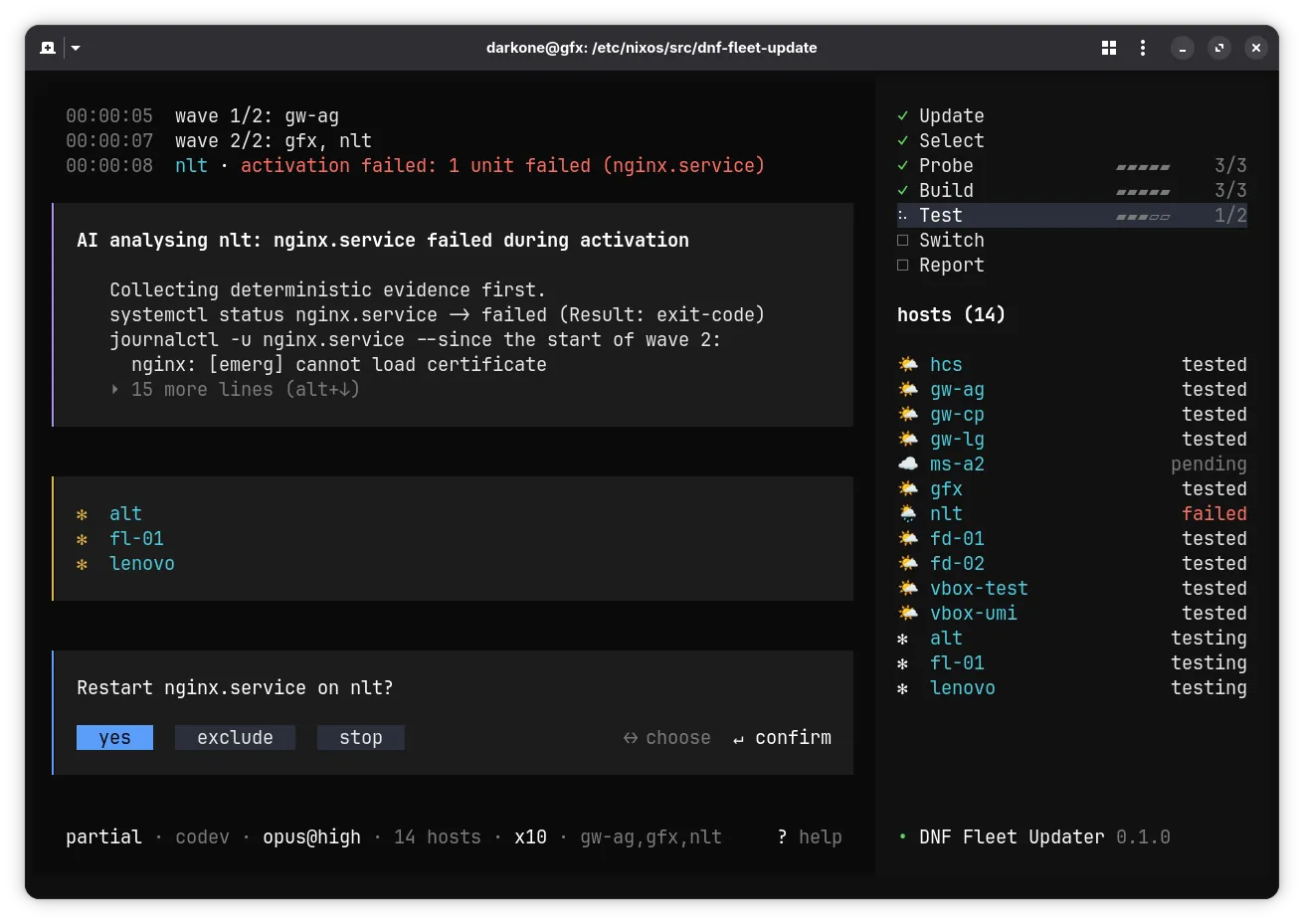The width and height of the screenshot is (1304, 924).
Task: Click the empty Report step checkbox
Action: click(x=903, y=266)
